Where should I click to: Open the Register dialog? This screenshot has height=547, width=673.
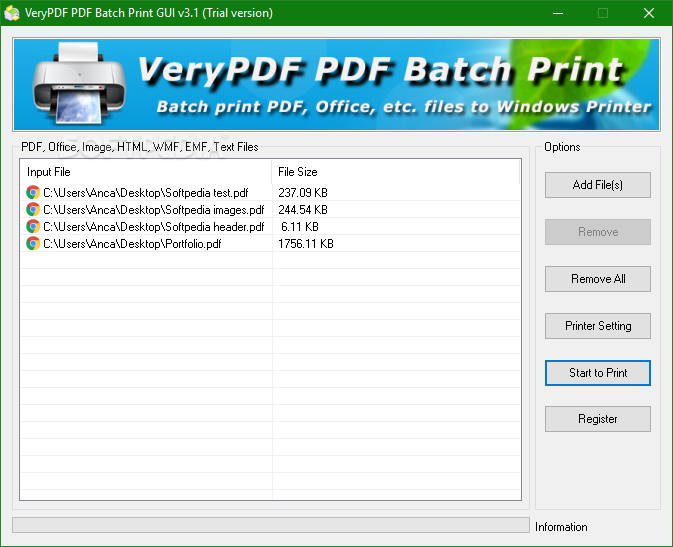[597, 419]
